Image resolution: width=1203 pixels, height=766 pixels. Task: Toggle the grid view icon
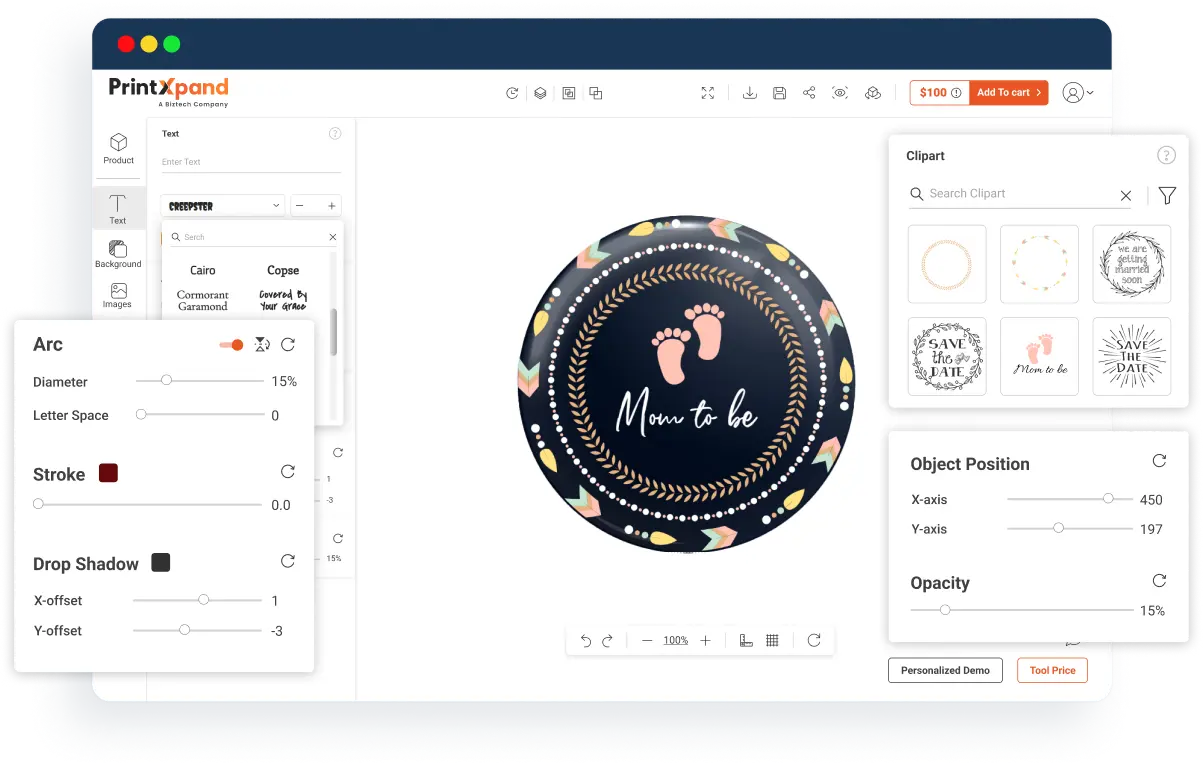(x=772, y=641)
